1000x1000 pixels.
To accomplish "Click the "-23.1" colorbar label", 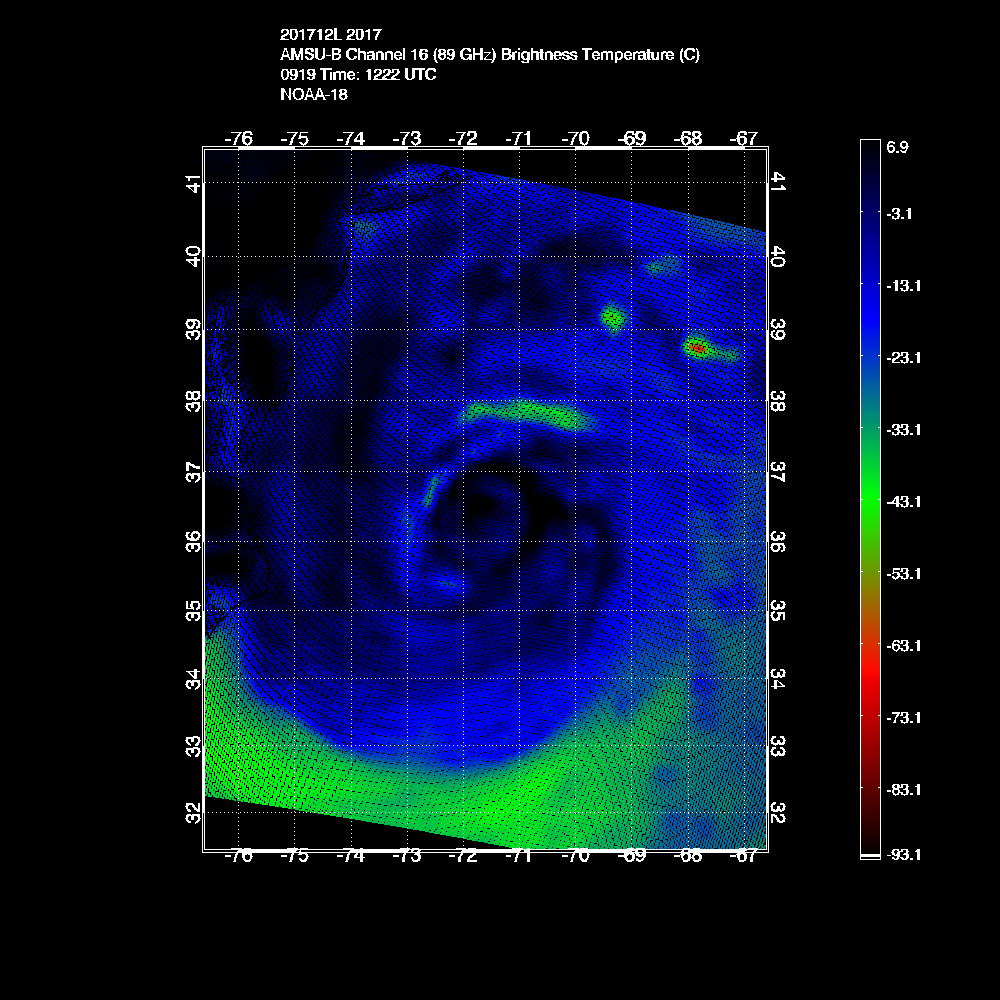I will [x=904, y=358].
